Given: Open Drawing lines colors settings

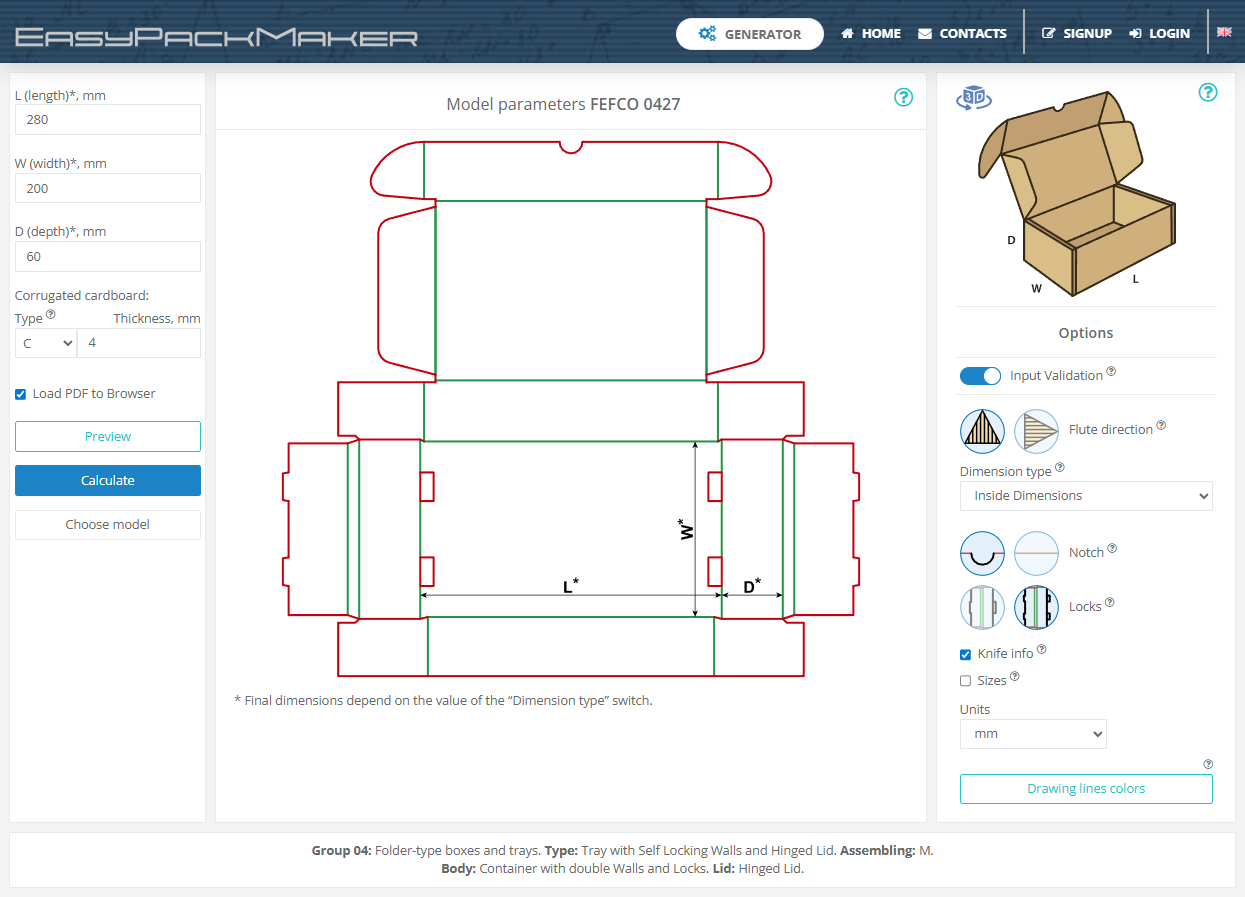Looking at the screenshot, I should pos(1086,789).
